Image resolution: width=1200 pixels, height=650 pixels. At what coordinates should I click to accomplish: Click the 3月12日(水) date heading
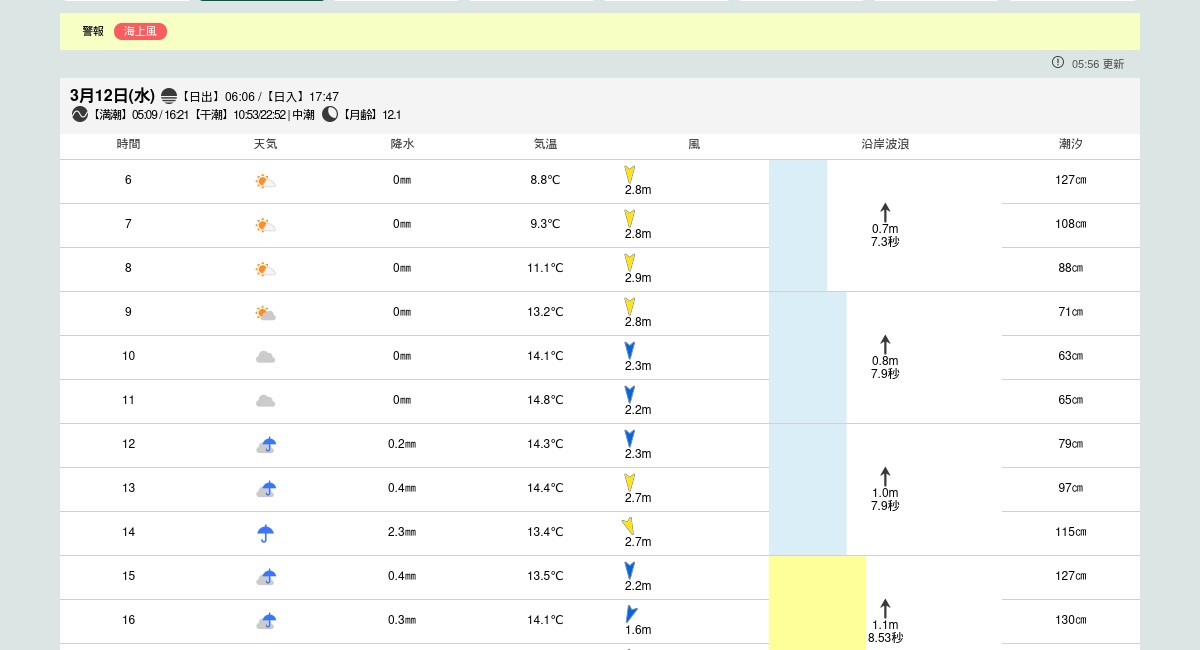point(112,96)
